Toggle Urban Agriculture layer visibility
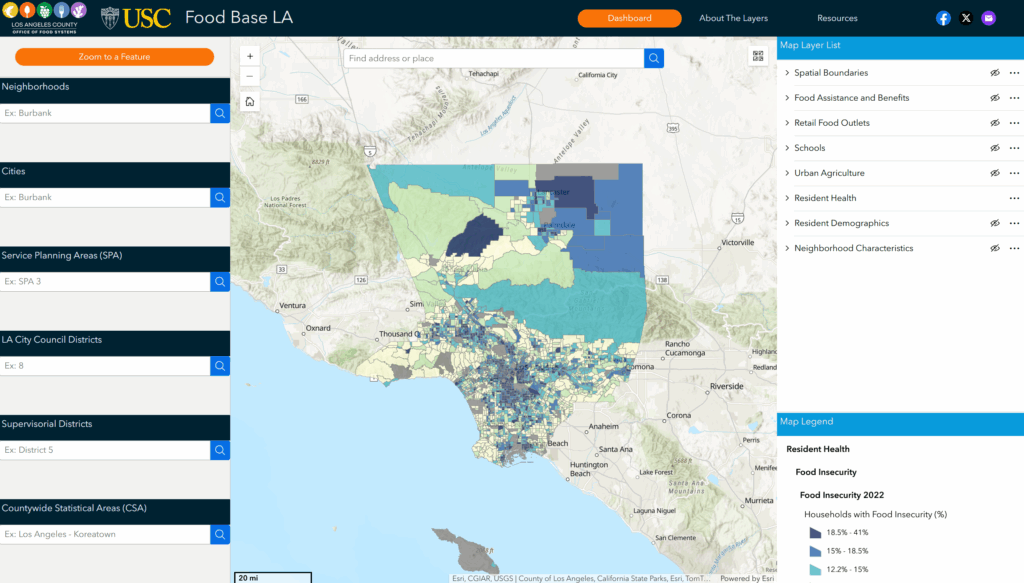 coord(994,173)
